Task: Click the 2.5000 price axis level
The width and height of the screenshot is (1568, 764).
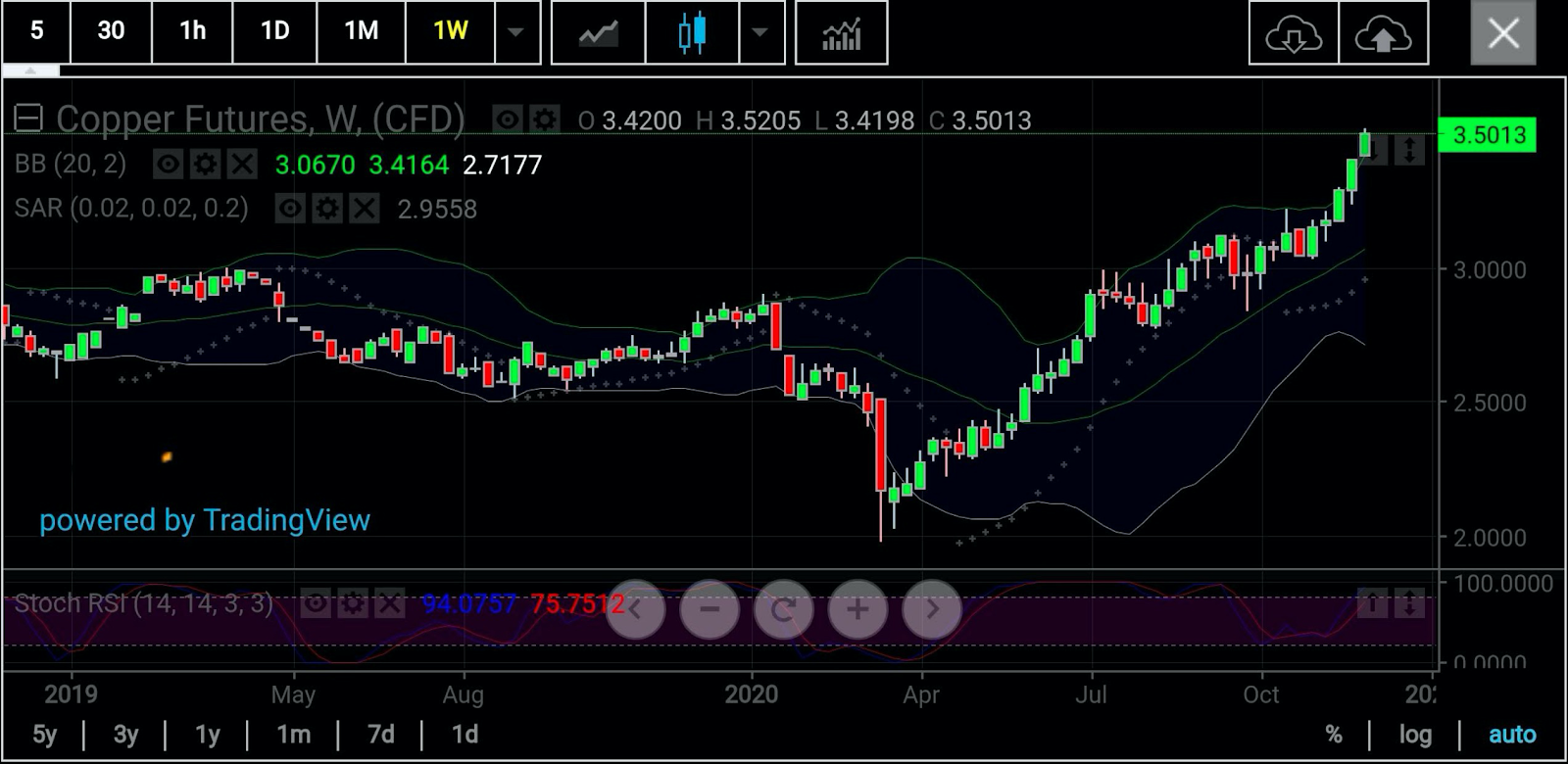Action: (x=1489, y=403)
